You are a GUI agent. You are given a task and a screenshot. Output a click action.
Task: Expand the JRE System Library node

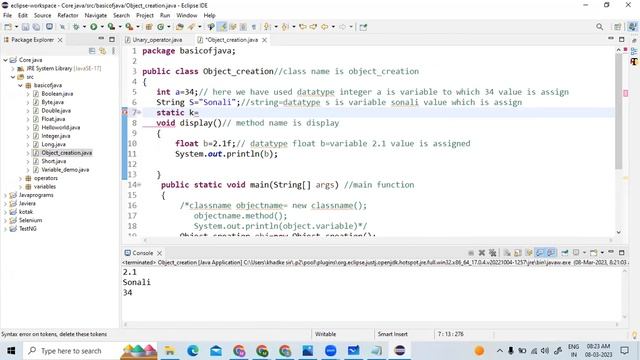13,69
